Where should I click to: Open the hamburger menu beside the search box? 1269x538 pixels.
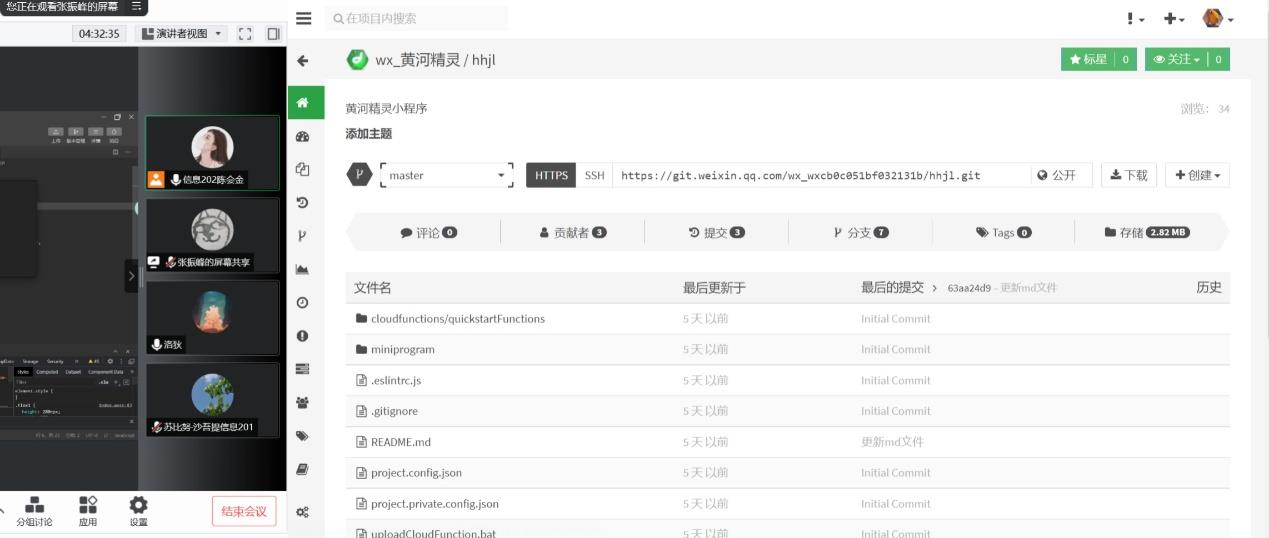click(304, 18)
